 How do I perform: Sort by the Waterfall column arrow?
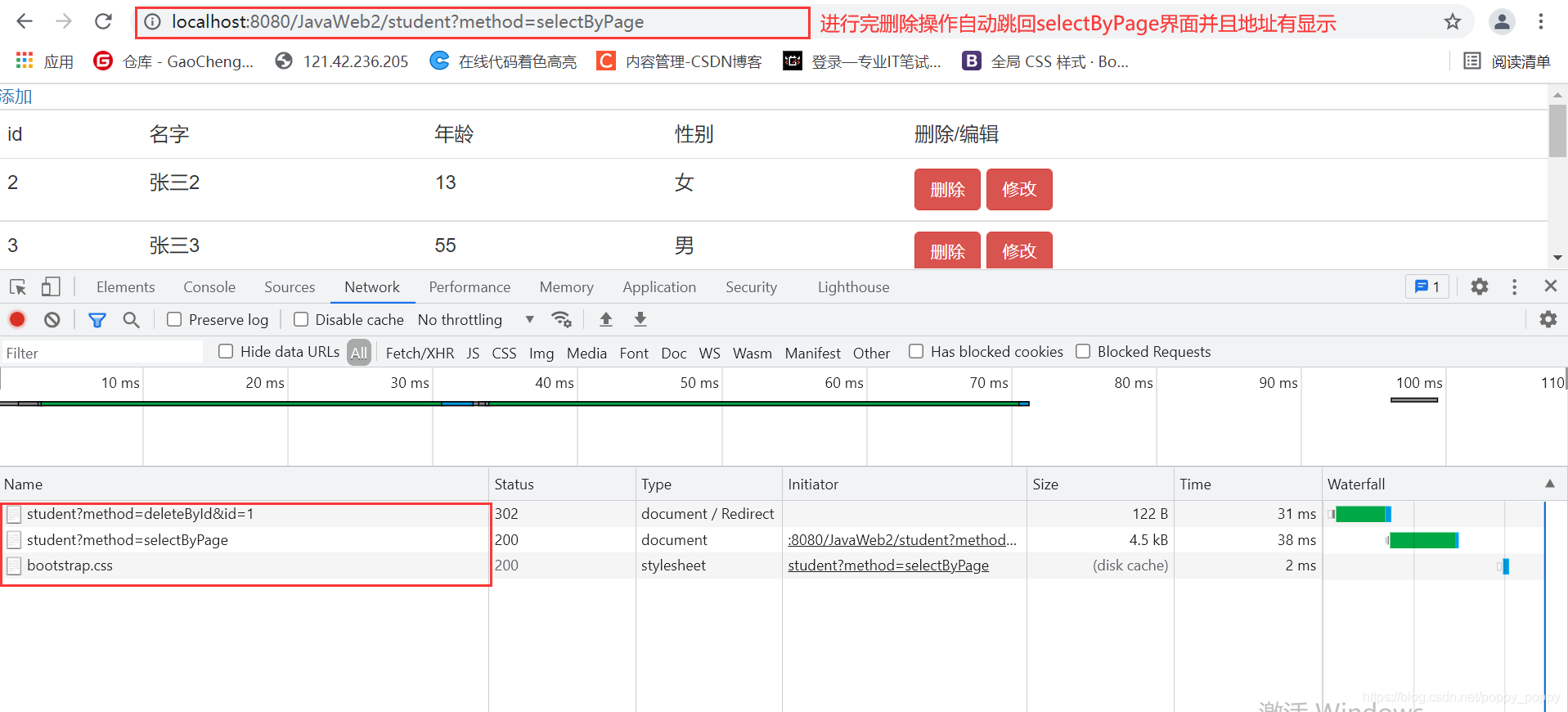pos(1549,484)
